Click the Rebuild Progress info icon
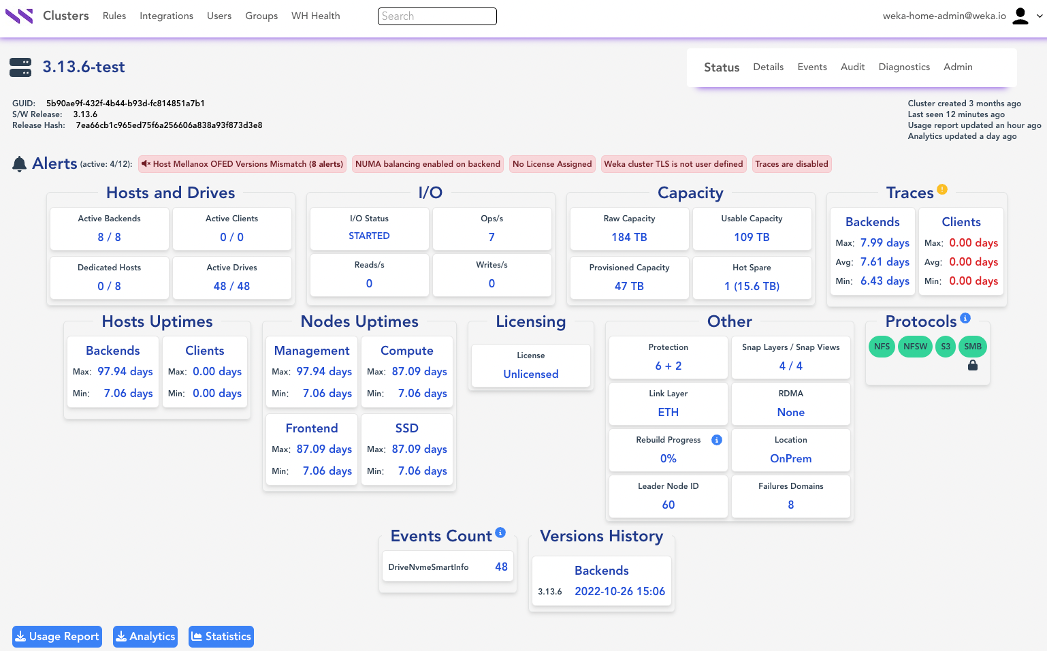This screenshot has height=656, width=1048. pos(716,440)
